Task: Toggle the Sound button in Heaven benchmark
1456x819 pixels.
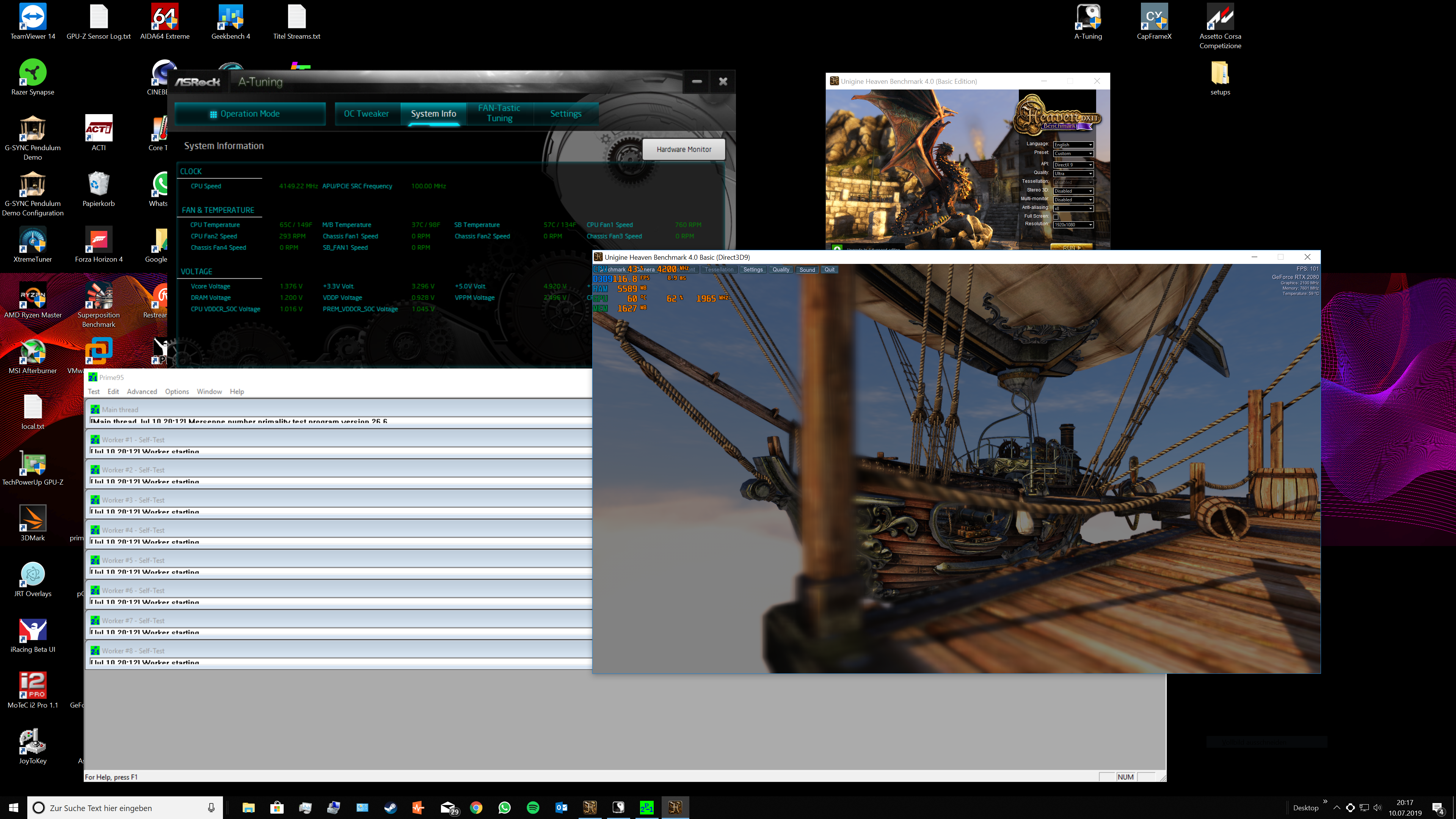Action: (806, 270)
